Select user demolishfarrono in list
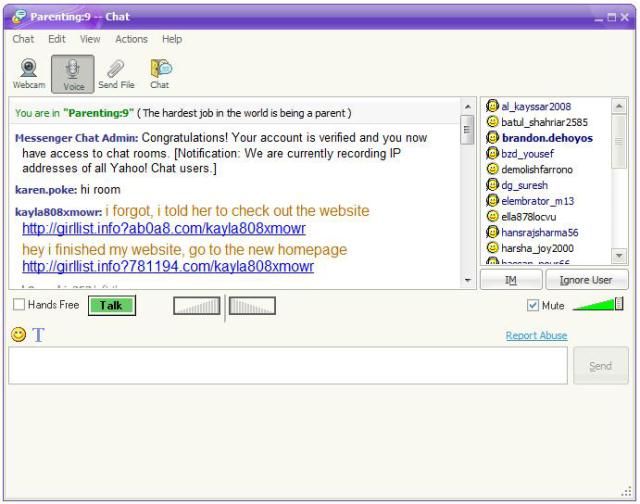Screen dimensions: 640x504 (537, 169)
